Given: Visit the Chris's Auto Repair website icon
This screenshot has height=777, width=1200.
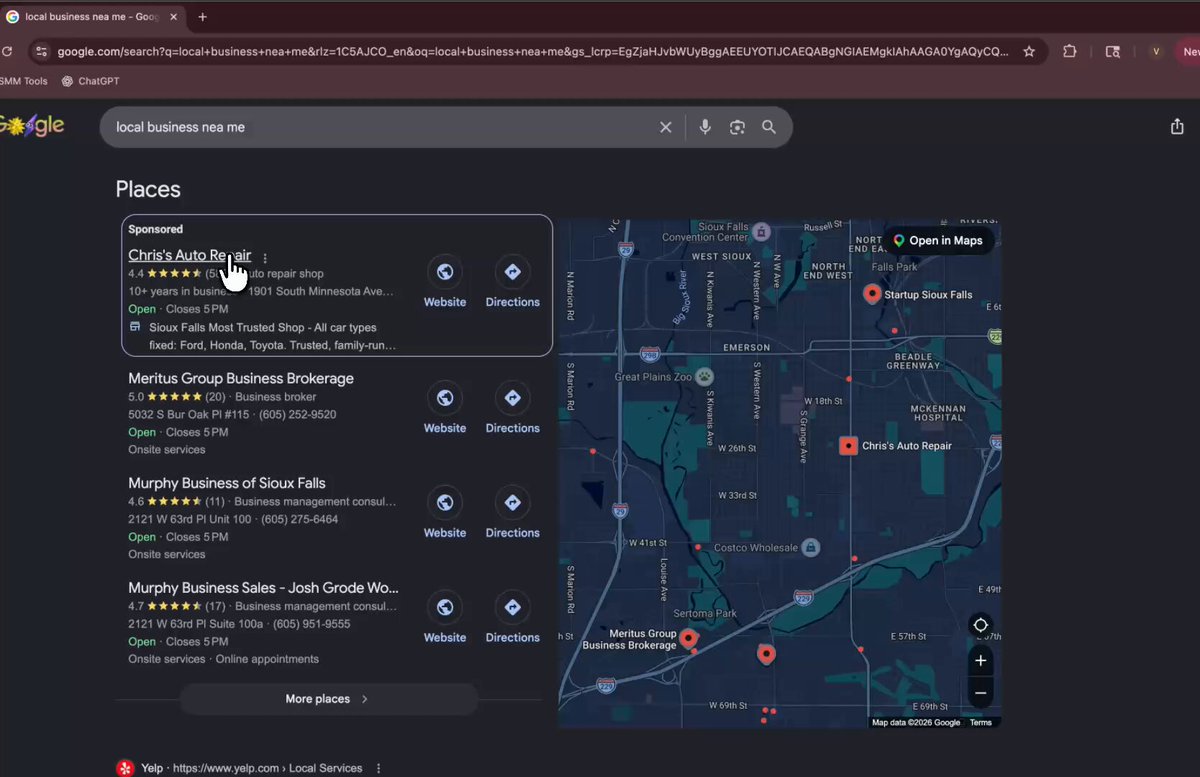Looking at the screenshot, I should tap(445, 271).
